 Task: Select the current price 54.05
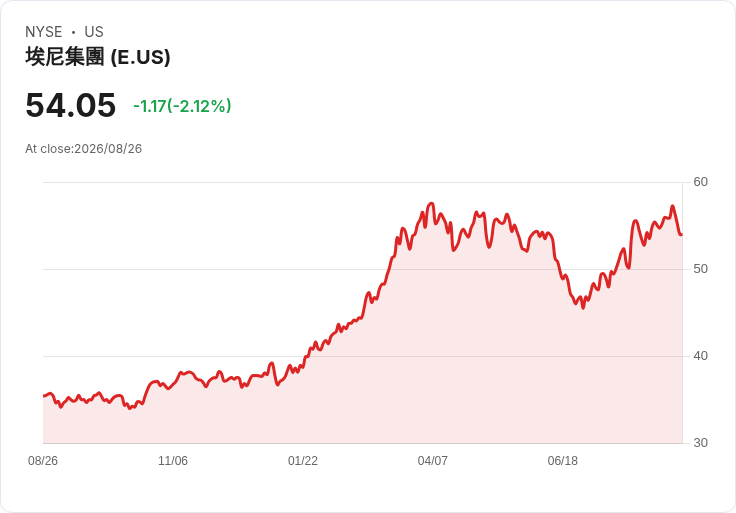pos(70,105)
